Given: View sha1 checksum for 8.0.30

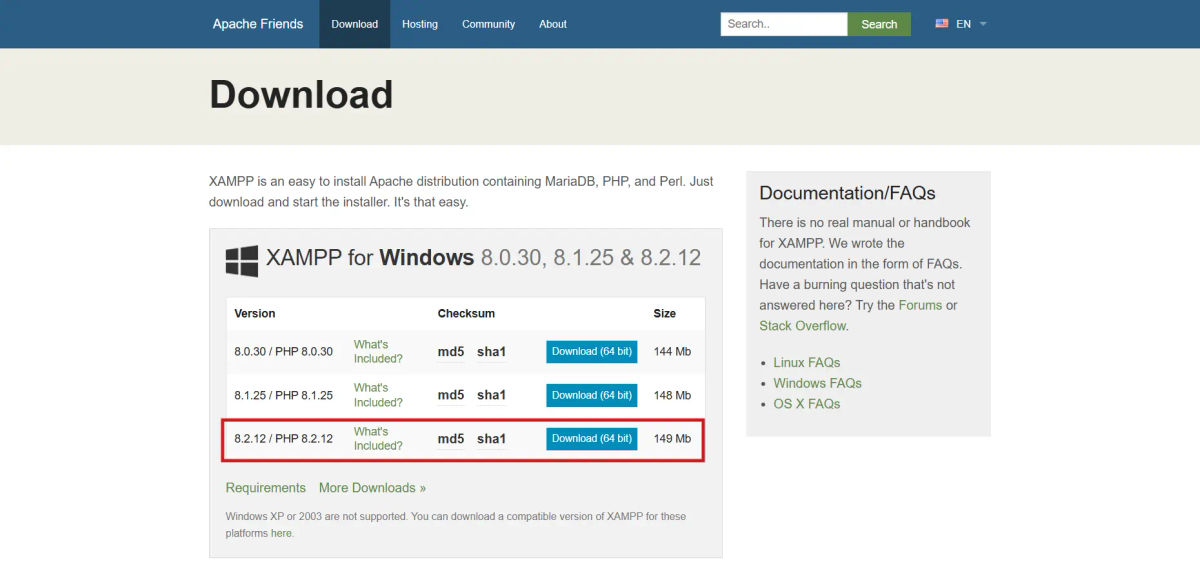Looking at the screenshot, I should pyautogui.click(x=491, y=352).
